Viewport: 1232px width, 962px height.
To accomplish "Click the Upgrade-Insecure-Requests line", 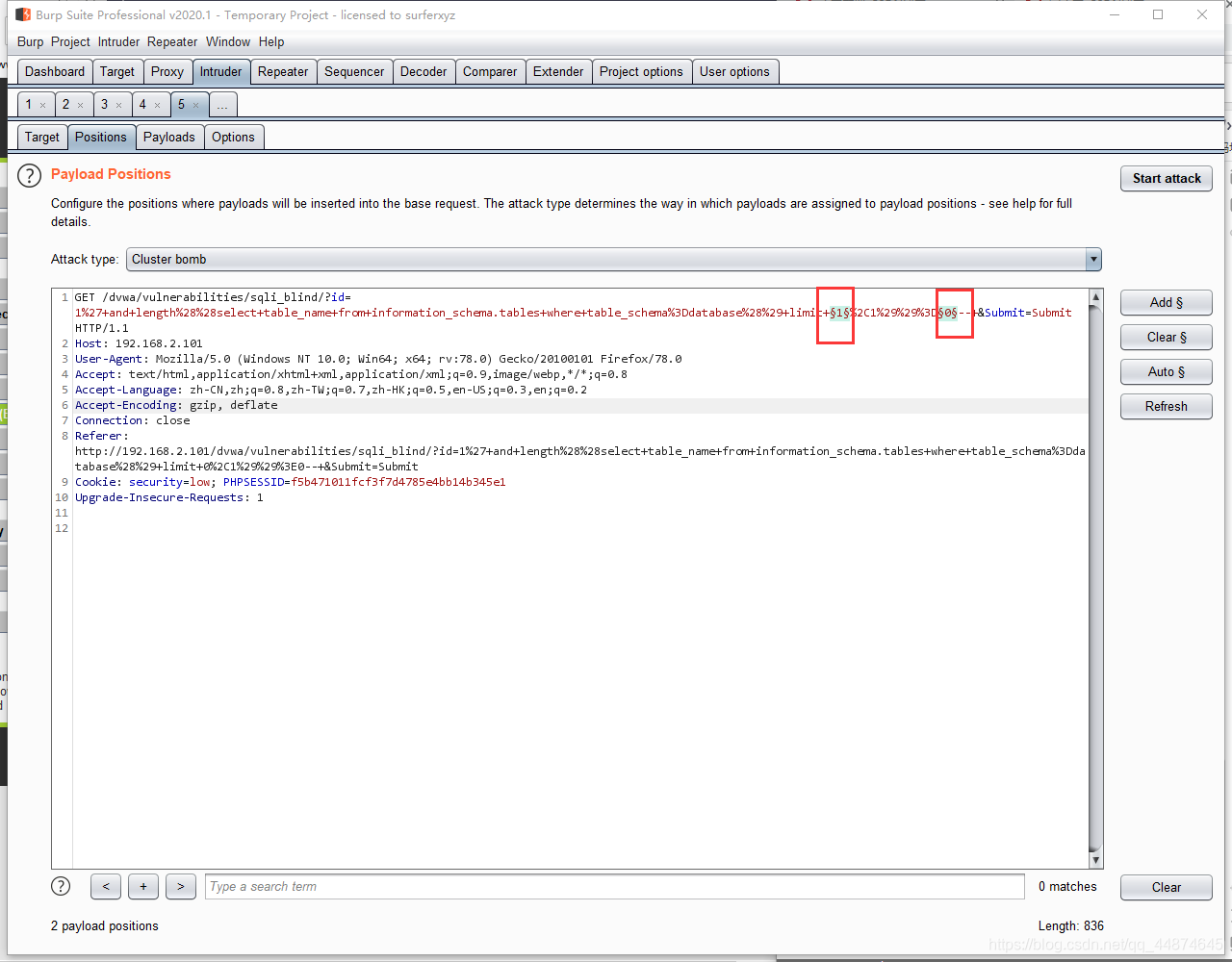I will pos(169,497).
